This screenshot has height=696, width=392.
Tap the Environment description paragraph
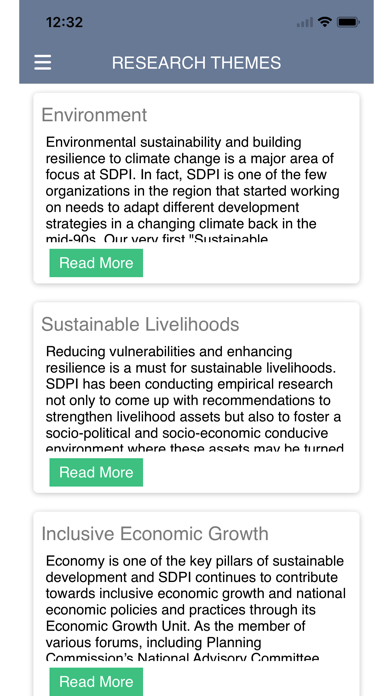193,191
